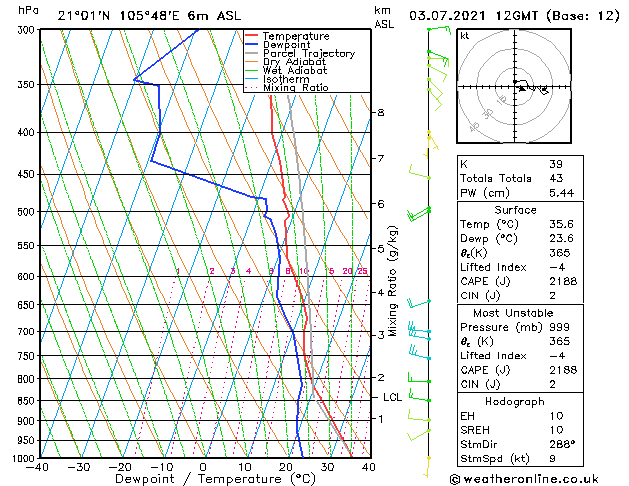
Task: Select the PW (cm) value 5.44
Action: tap(562, 193)
